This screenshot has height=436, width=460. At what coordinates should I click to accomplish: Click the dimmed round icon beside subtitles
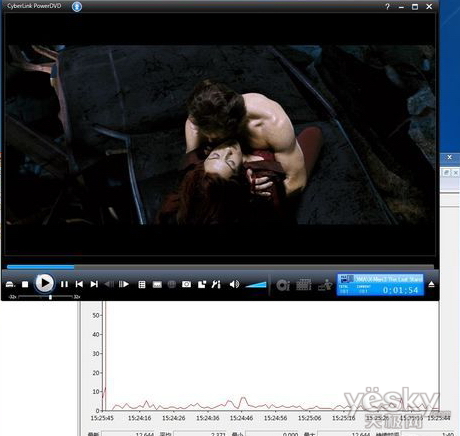pos(172,284)
